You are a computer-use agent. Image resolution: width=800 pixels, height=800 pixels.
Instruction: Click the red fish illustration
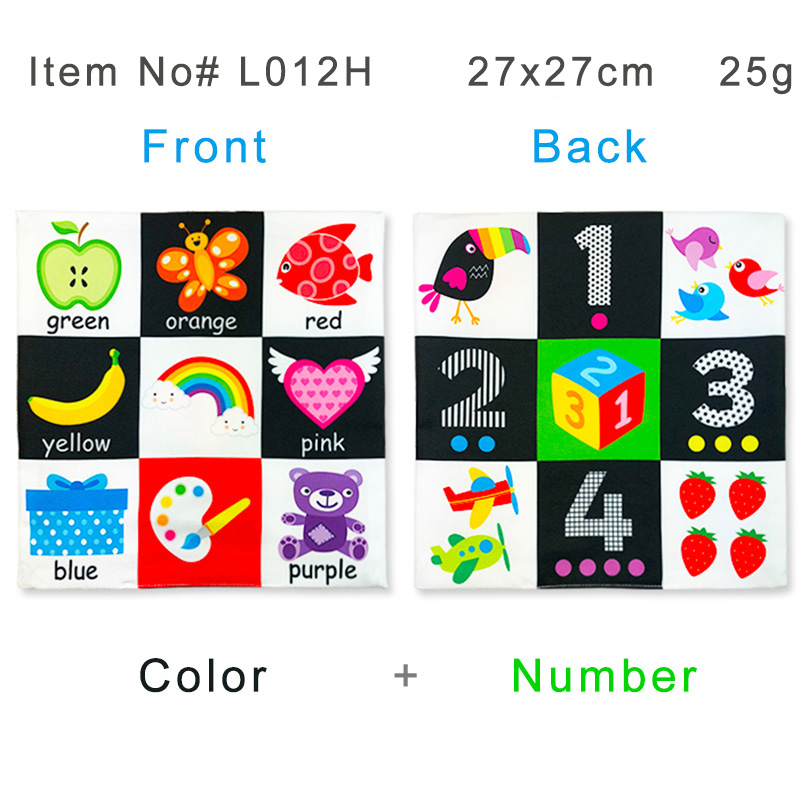(325, 265)
